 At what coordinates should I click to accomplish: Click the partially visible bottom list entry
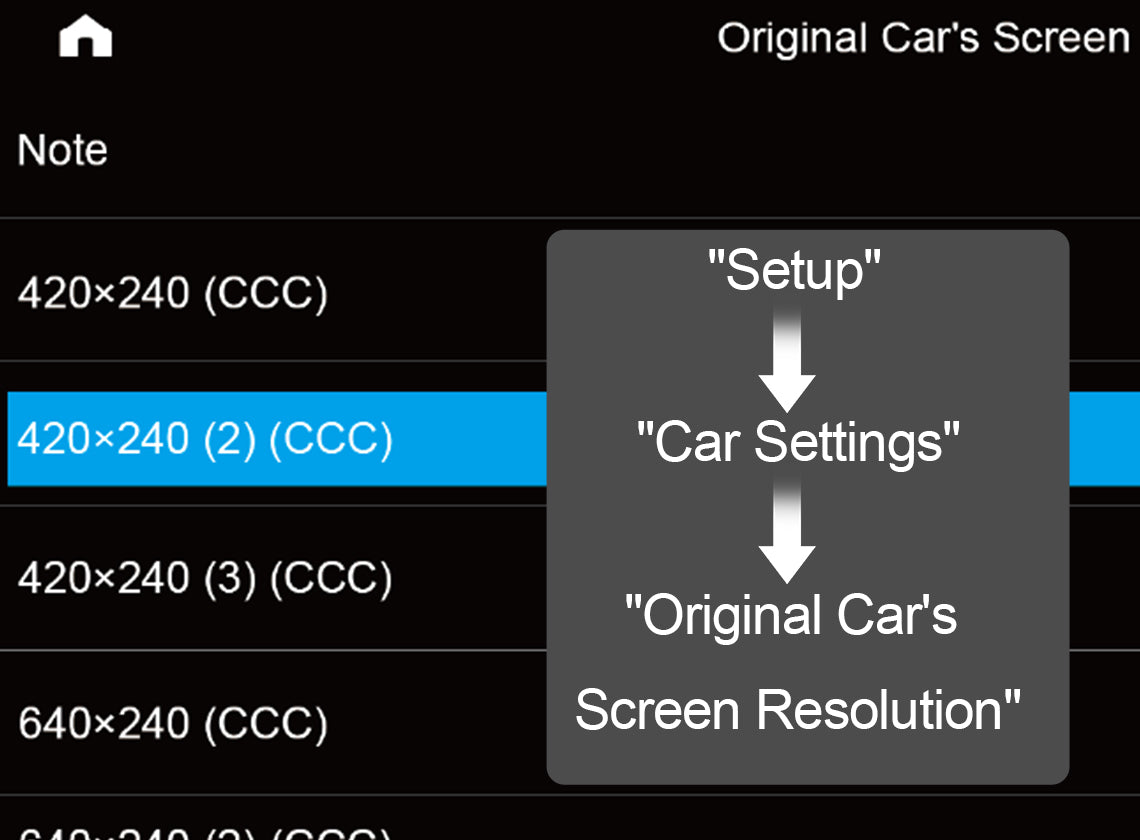[x=205, y=828]
